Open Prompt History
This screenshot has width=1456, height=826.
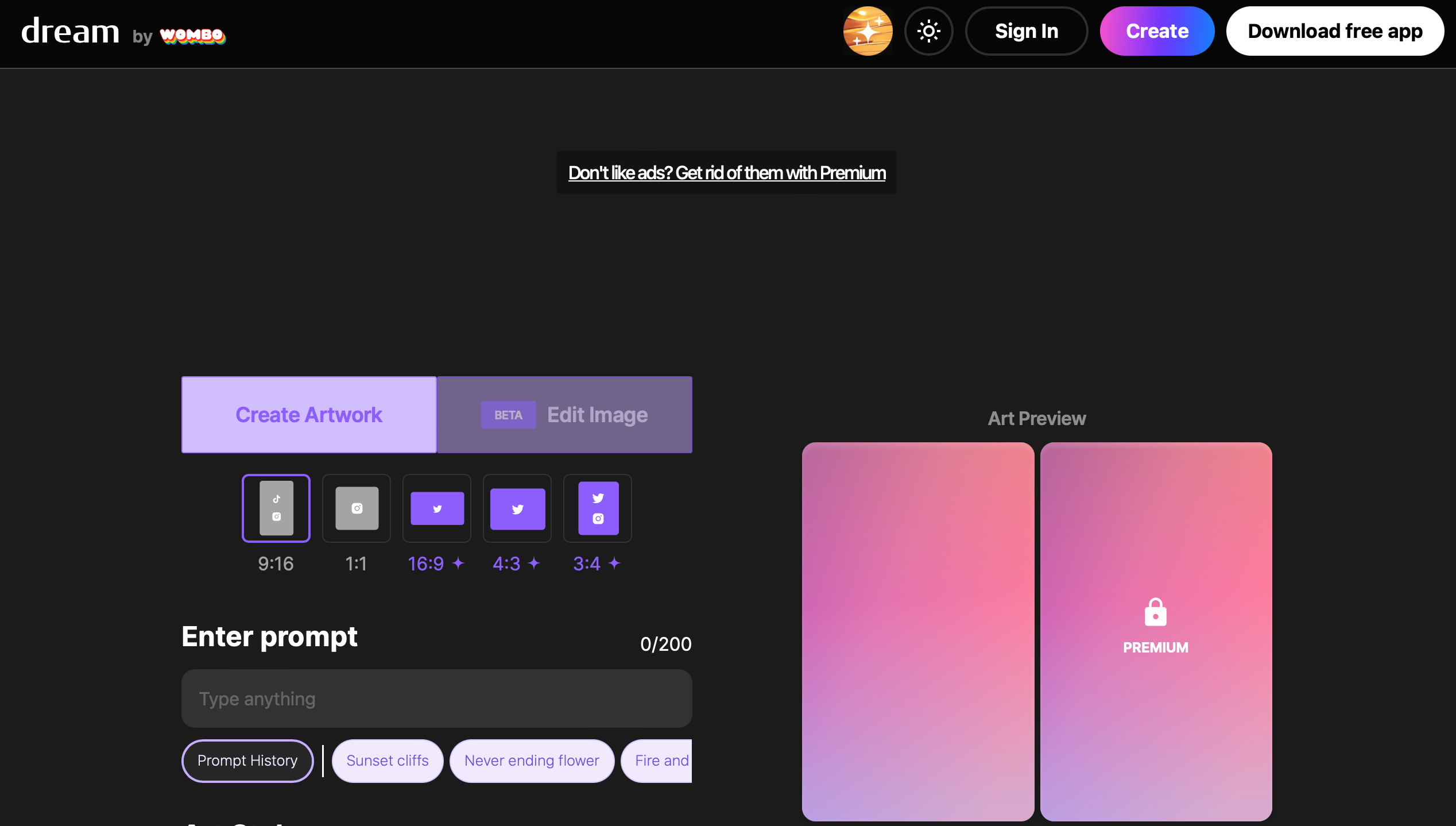[247, 761]
